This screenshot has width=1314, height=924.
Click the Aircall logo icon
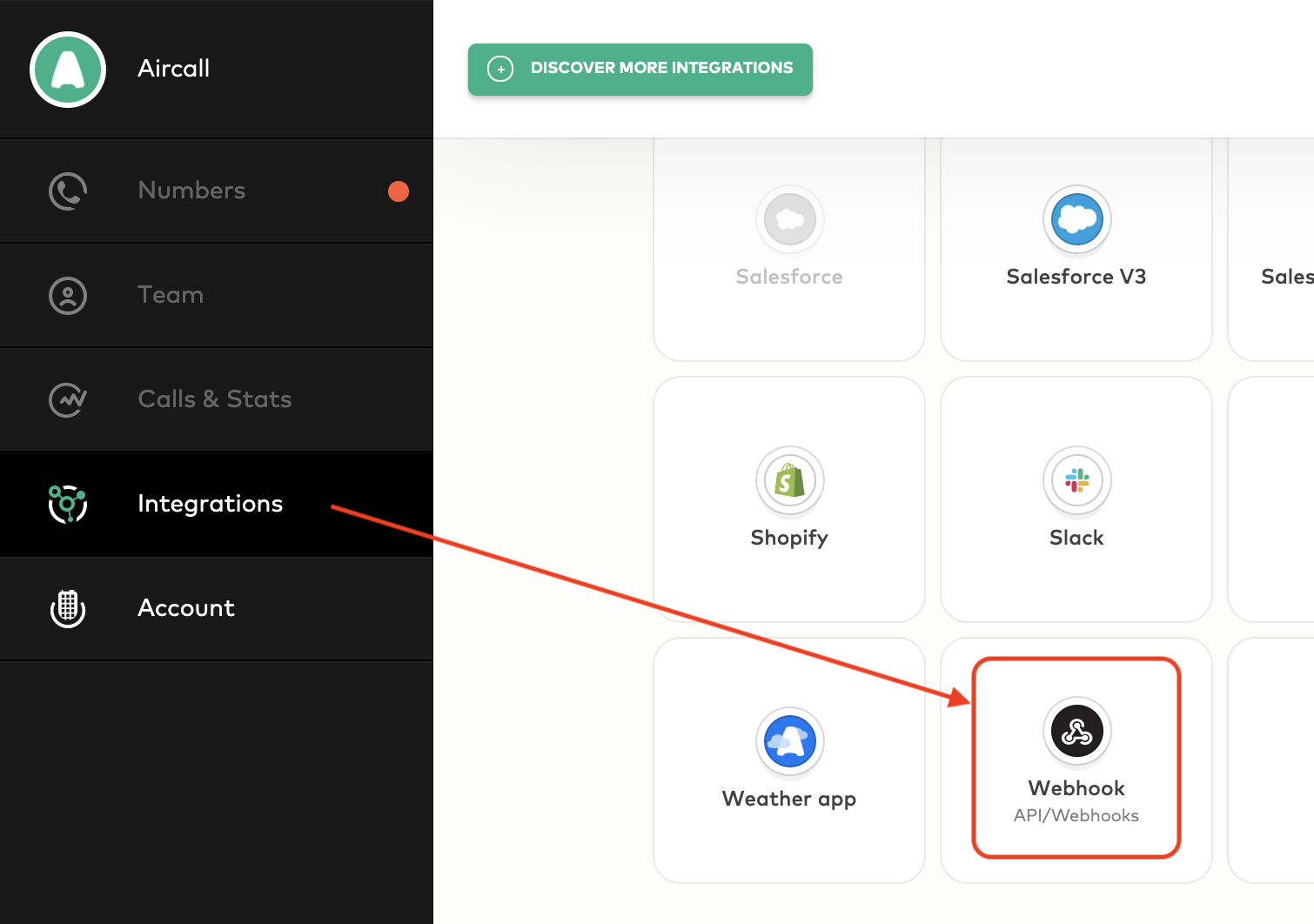[x=67, y=69]
